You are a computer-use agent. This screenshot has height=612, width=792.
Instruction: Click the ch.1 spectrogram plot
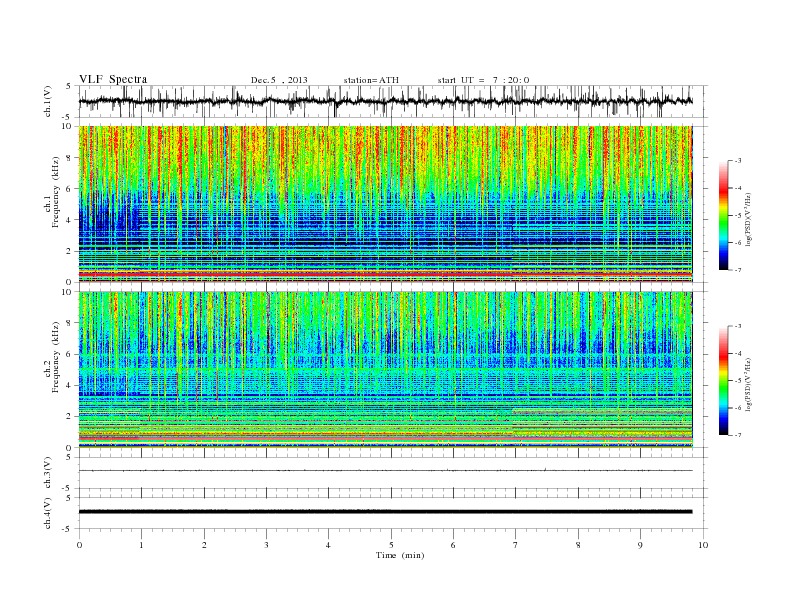pos(385,204)
